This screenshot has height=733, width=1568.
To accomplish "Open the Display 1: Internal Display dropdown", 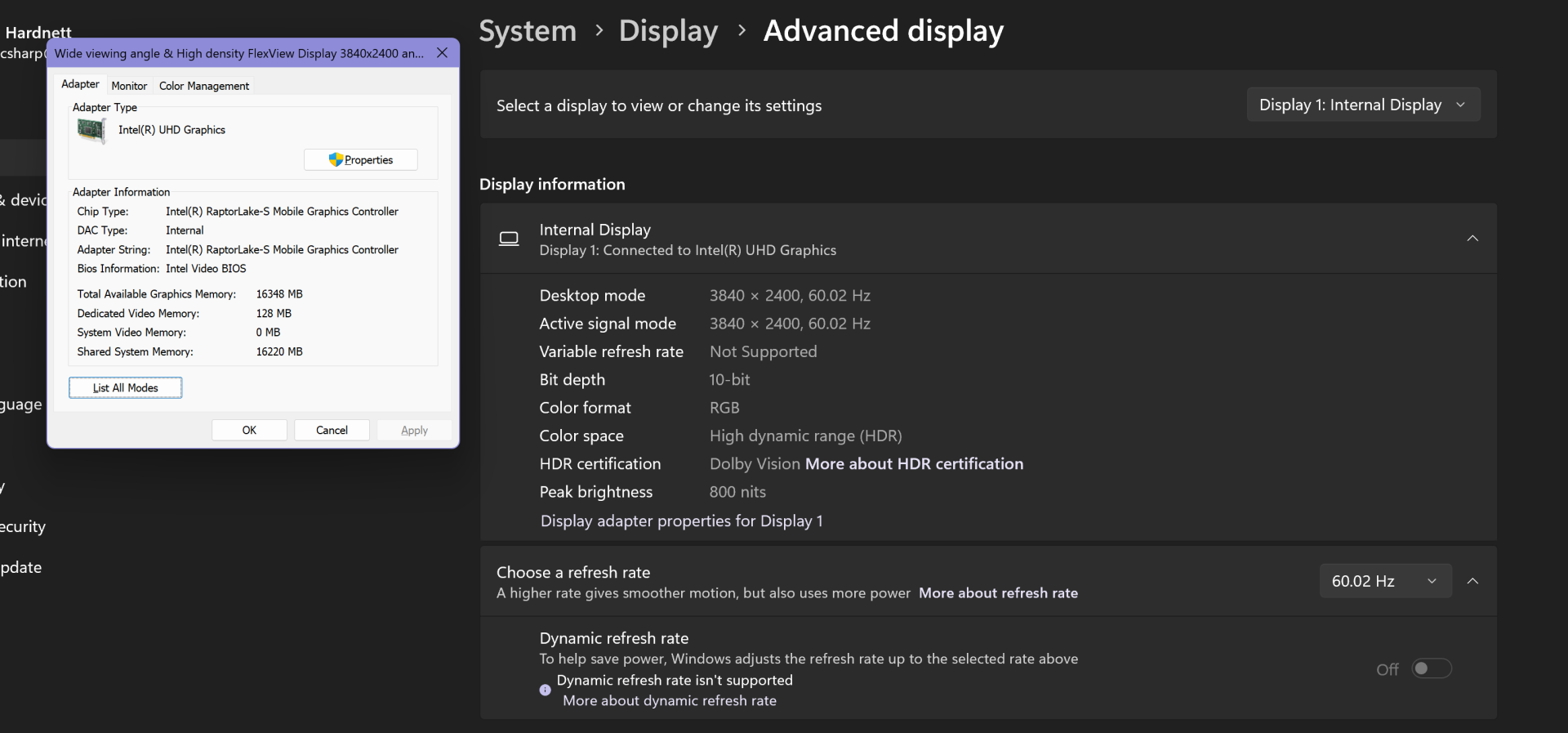I will 1362,105.
